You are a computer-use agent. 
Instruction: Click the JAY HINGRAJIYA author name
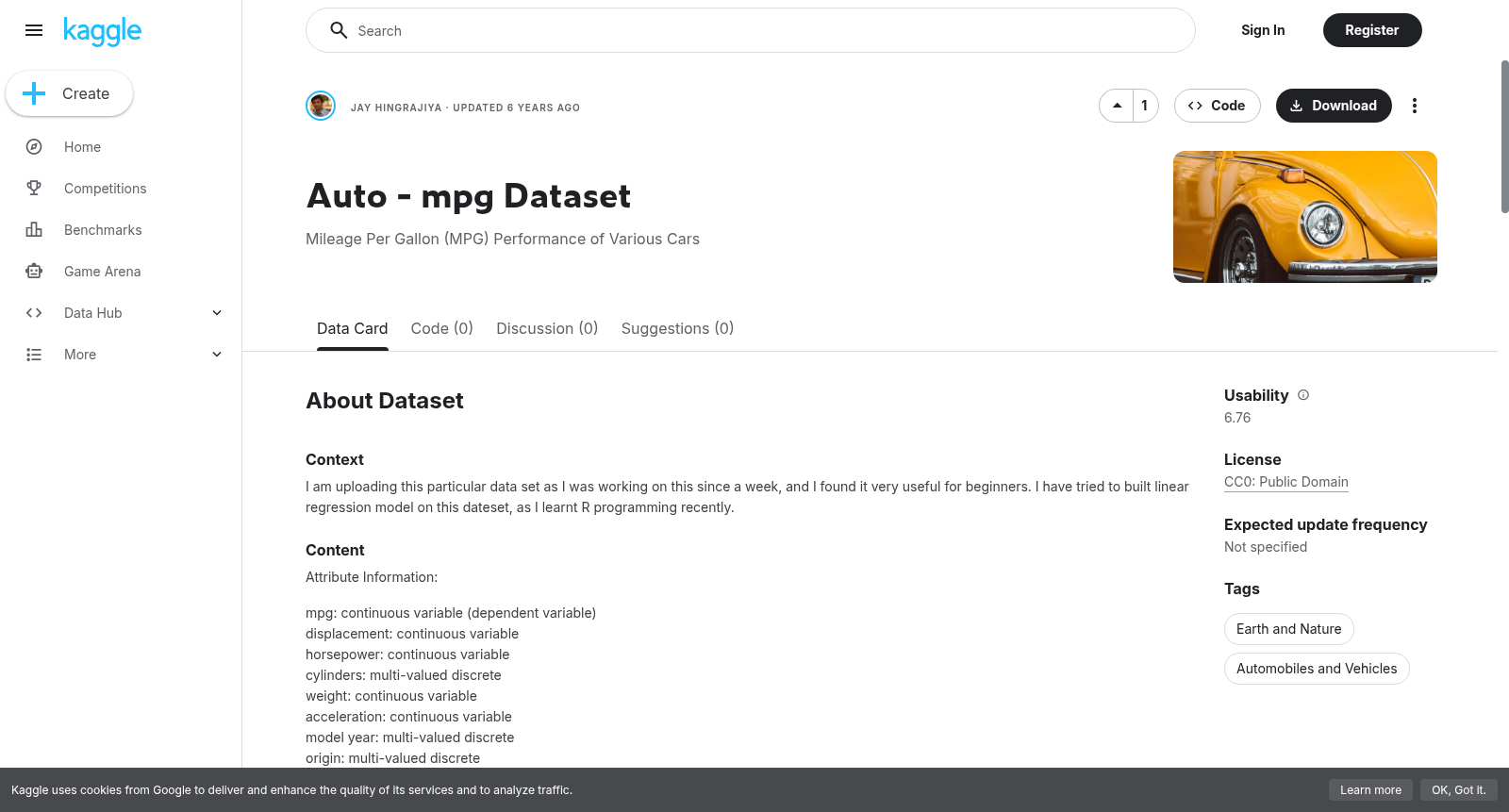[x=396, y=108]
